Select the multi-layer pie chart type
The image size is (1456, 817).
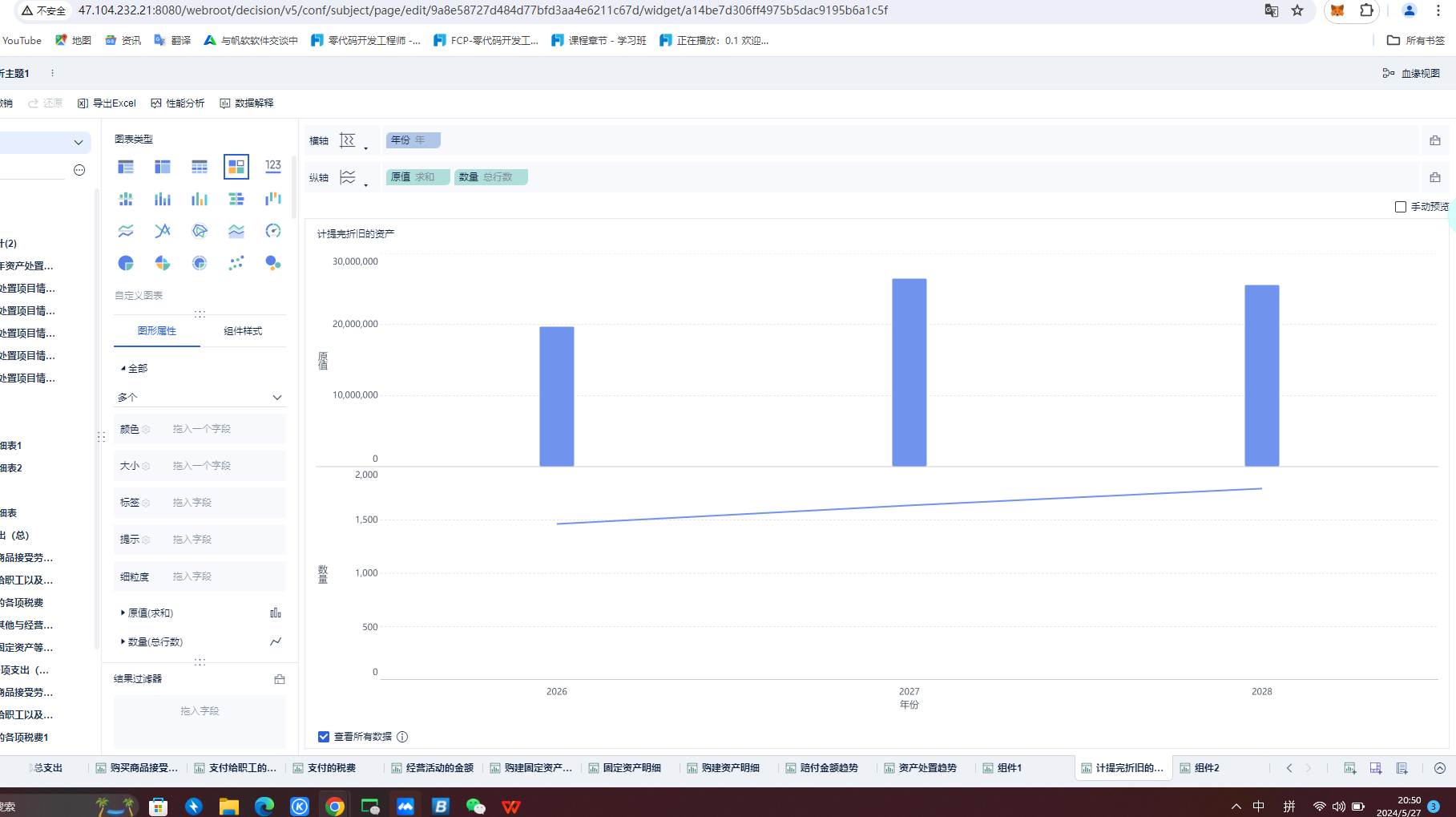click(200, 263)
